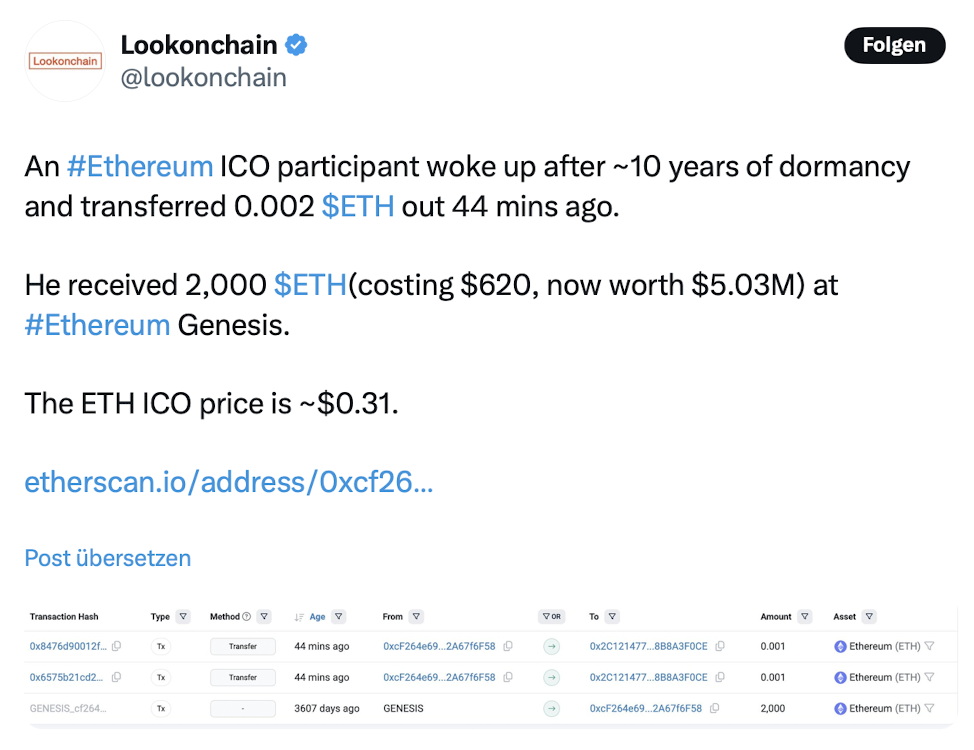Click Ethereum asset icon in first row
The image size is (974, 750).
840,646
